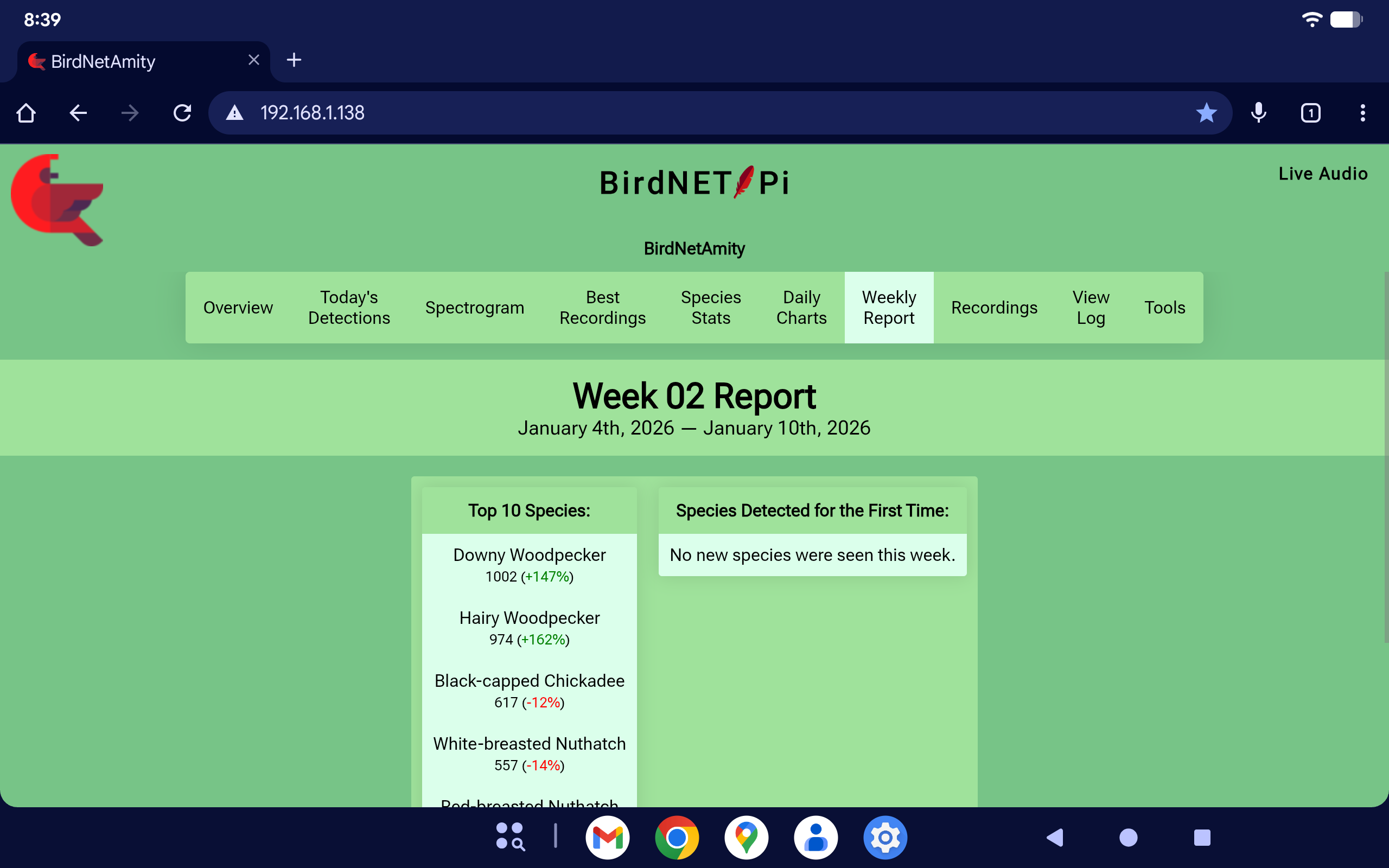
Task: Open Settings gear in the taskbar
Action: coord(884,838)
